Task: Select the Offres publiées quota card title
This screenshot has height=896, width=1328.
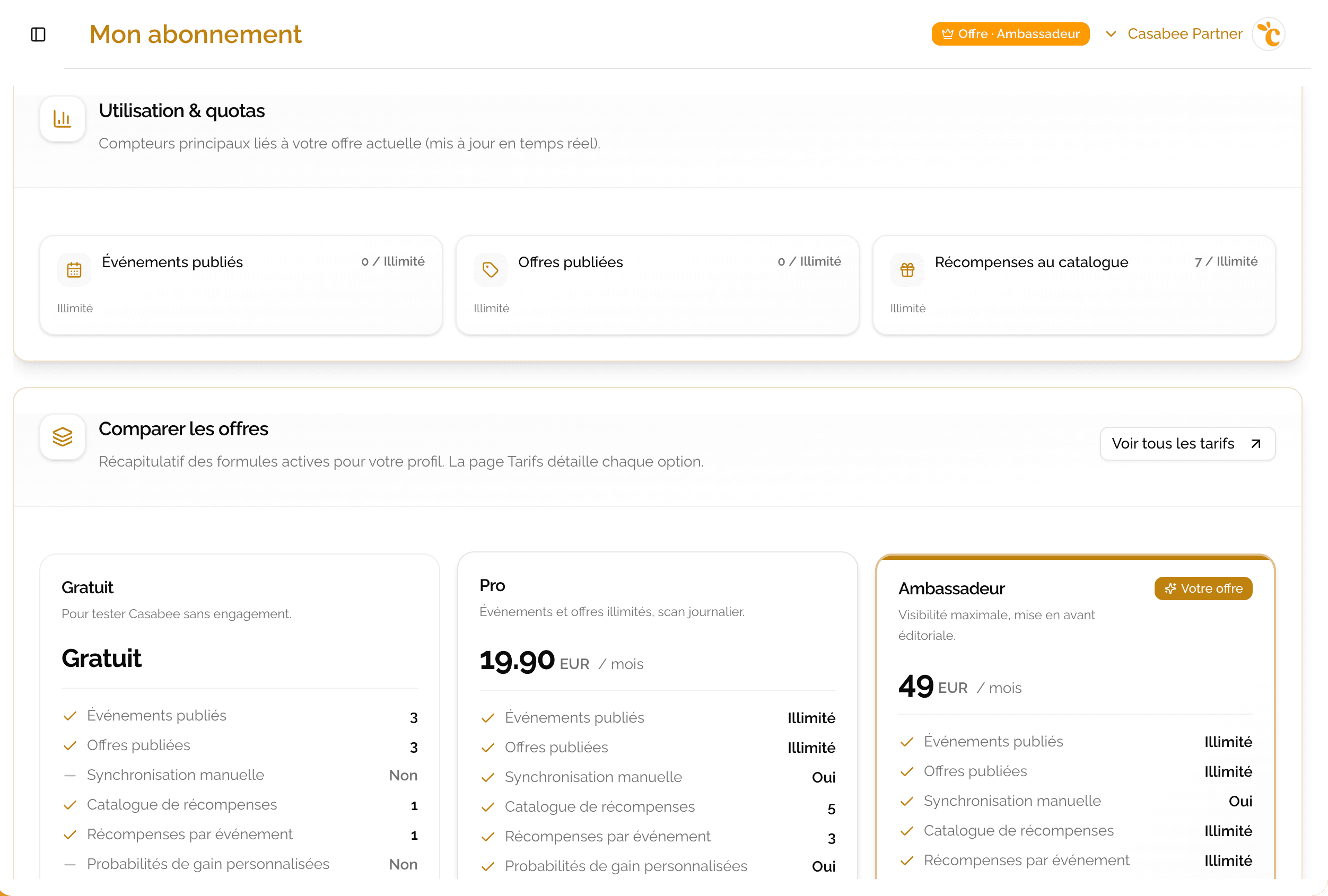Action: (570, 262)
